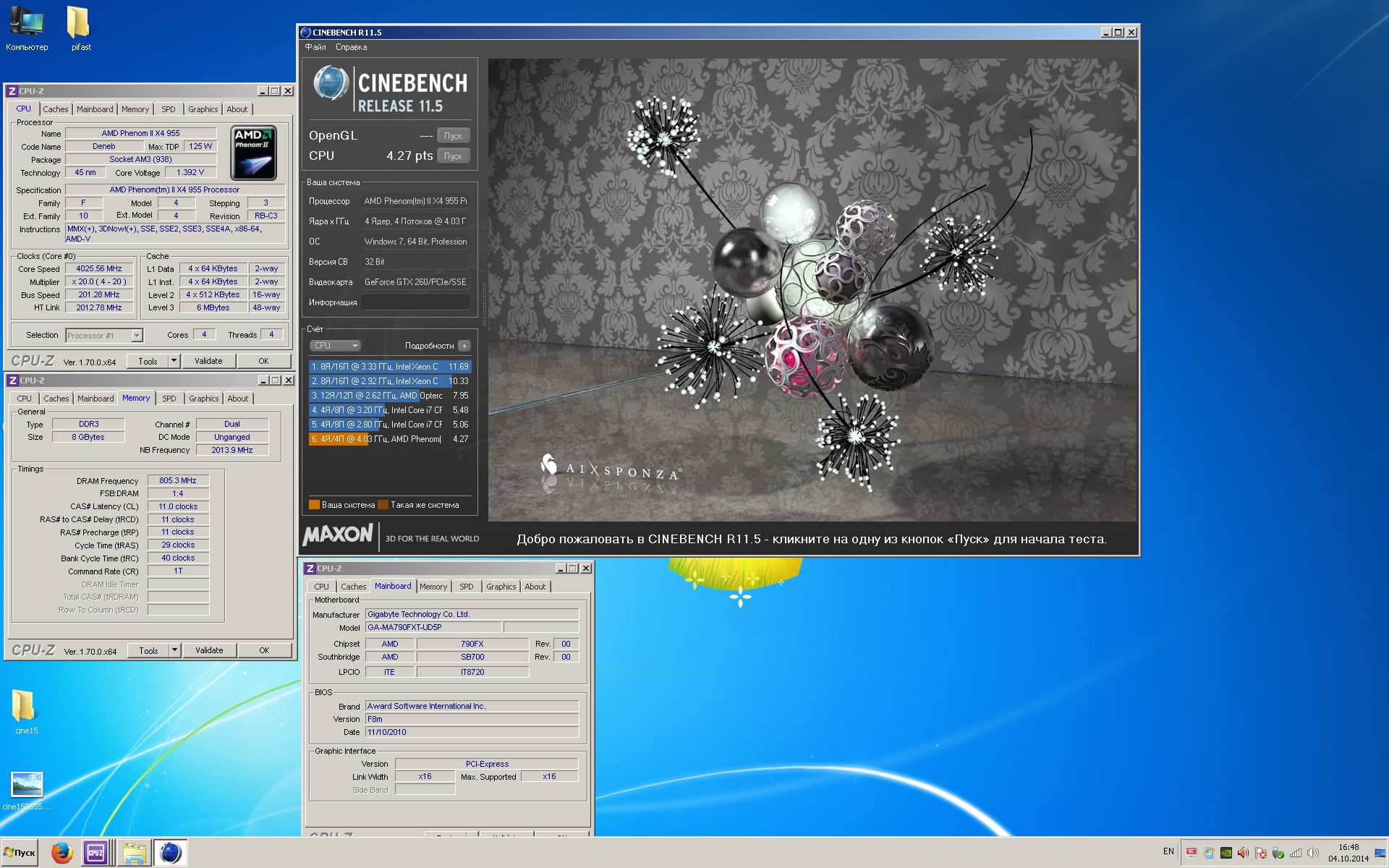
Task: Click the red SC tray icon
Action: tap(1191, 853)
